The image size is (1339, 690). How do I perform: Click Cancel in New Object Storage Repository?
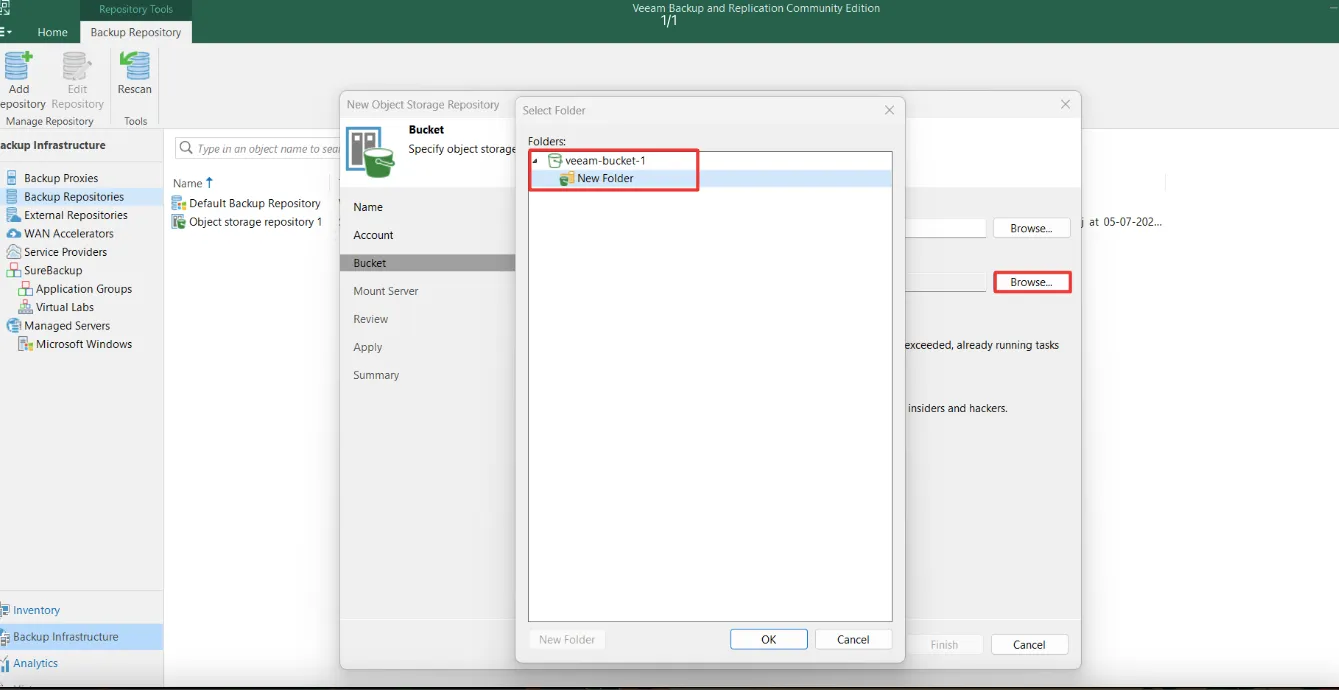click(x=1029, y=645)
